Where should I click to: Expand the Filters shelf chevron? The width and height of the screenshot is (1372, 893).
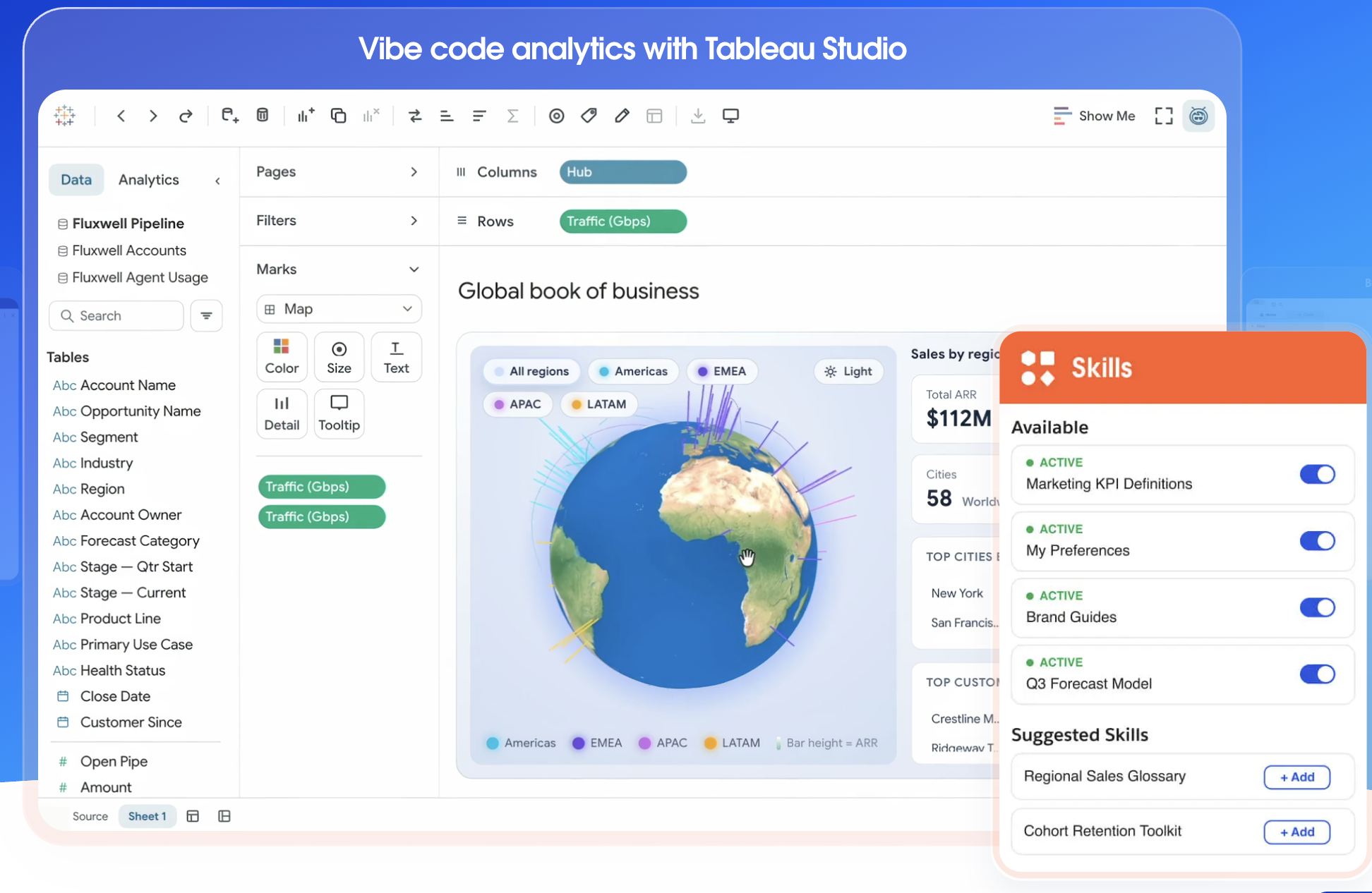414,221
